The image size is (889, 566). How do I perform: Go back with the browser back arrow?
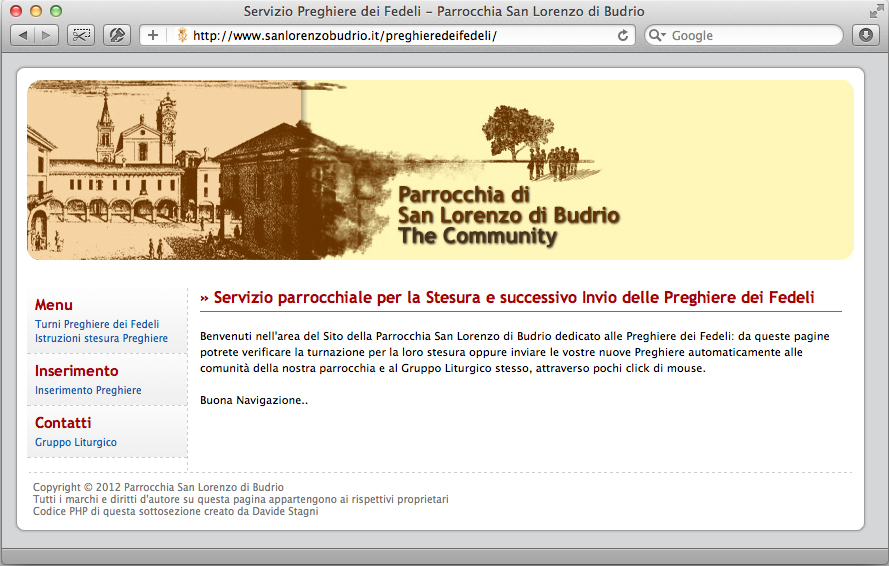23,35
